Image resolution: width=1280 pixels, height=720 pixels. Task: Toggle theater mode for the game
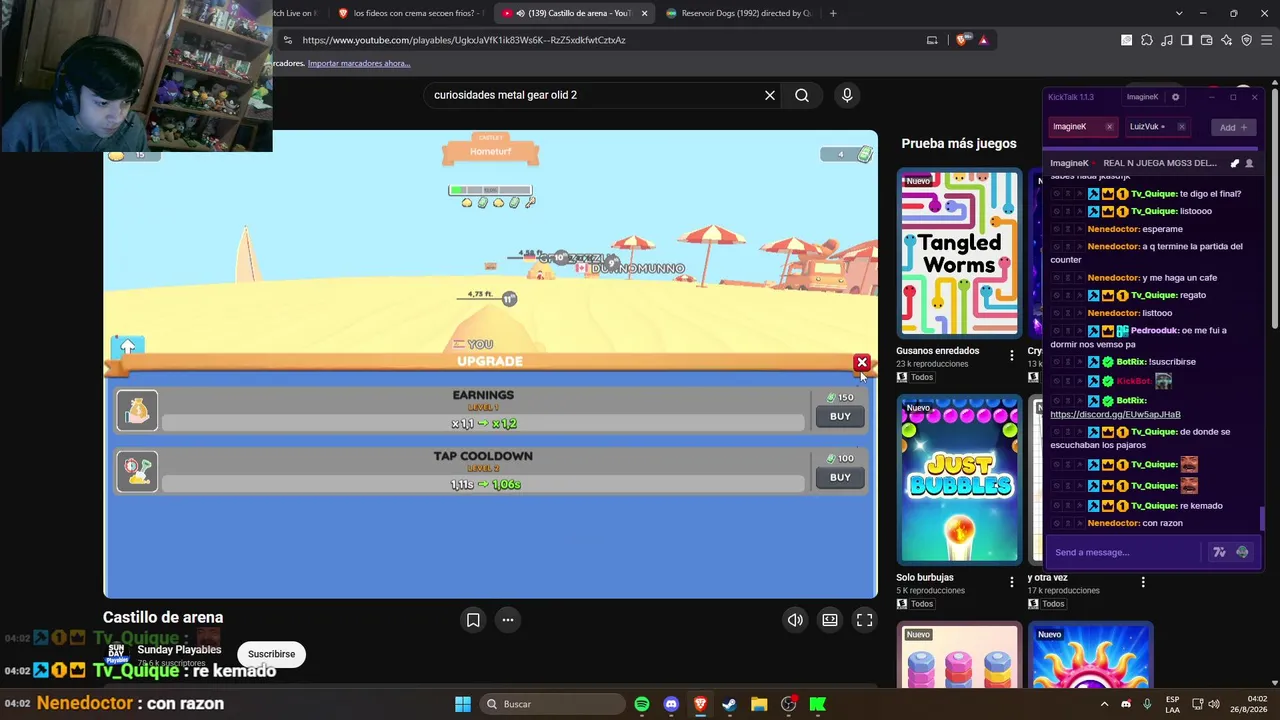pyautogui.click(x=830, y=620)
